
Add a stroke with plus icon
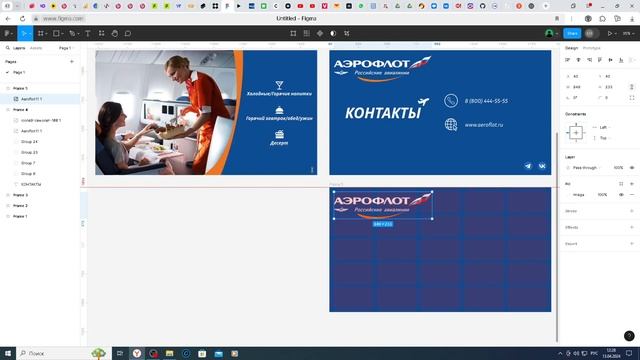[x=632, y=211]
